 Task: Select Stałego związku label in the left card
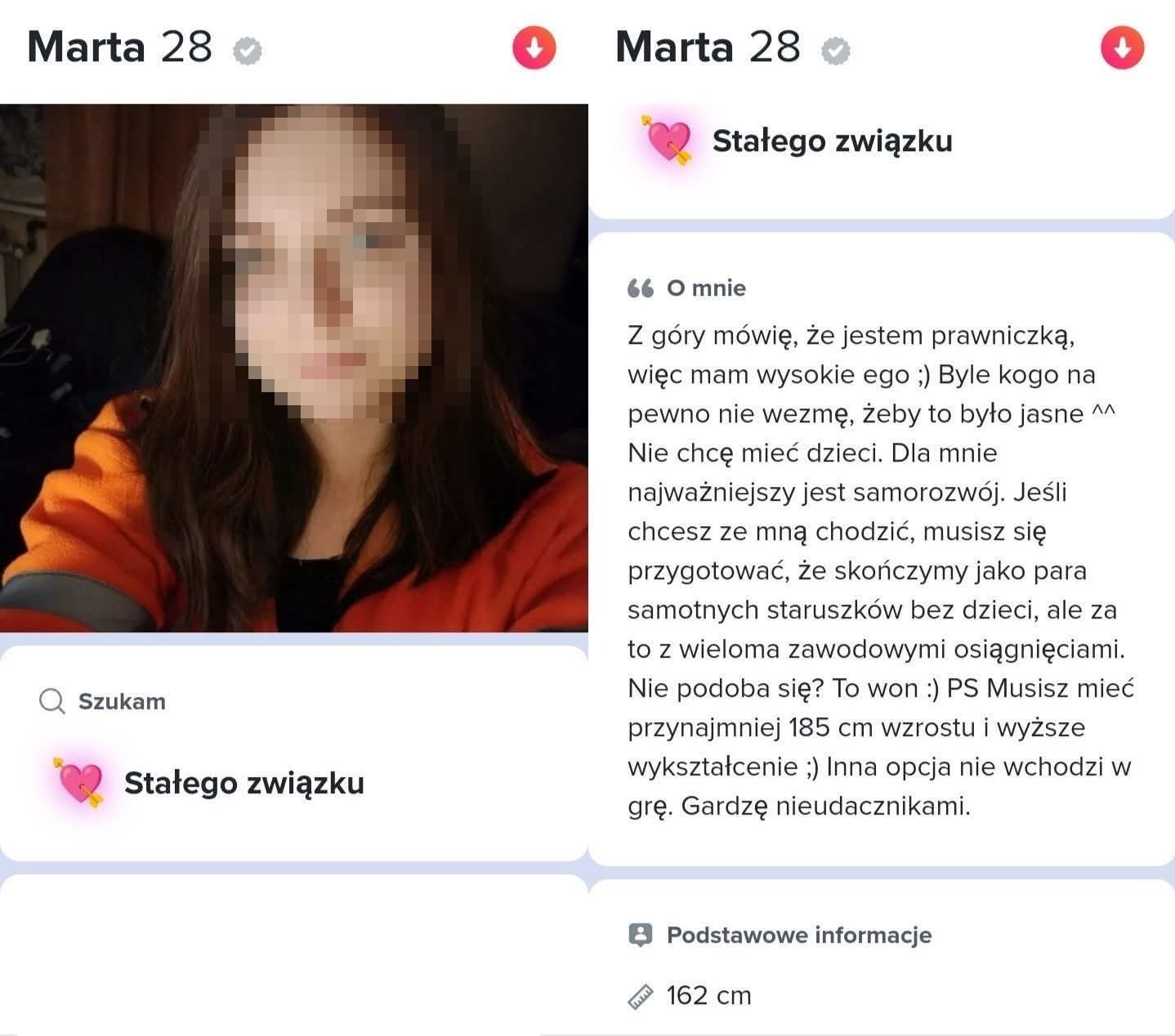[244, 783]
